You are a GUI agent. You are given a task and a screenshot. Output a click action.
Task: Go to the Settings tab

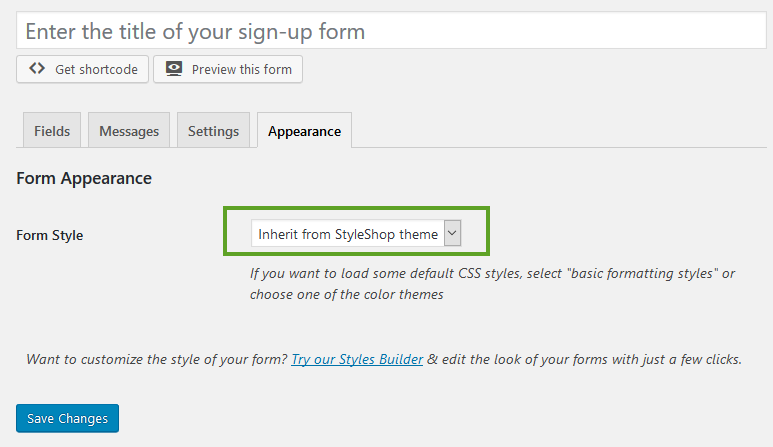[x=213, y=131]
